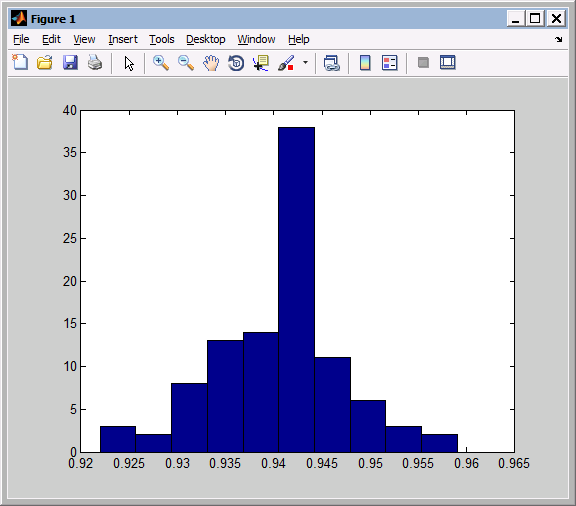576x506 pixels.
Task: Click the New Figure icon
Action: tap(20, 62)
